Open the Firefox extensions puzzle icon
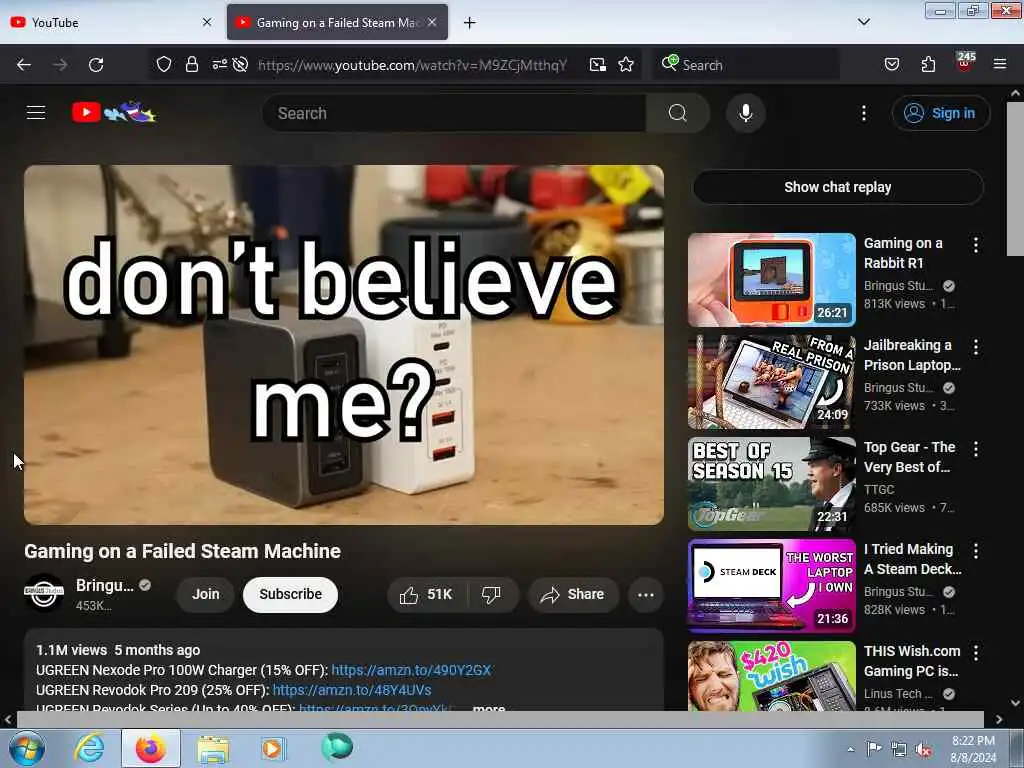The image size is (1024, 768). (928, 64)
